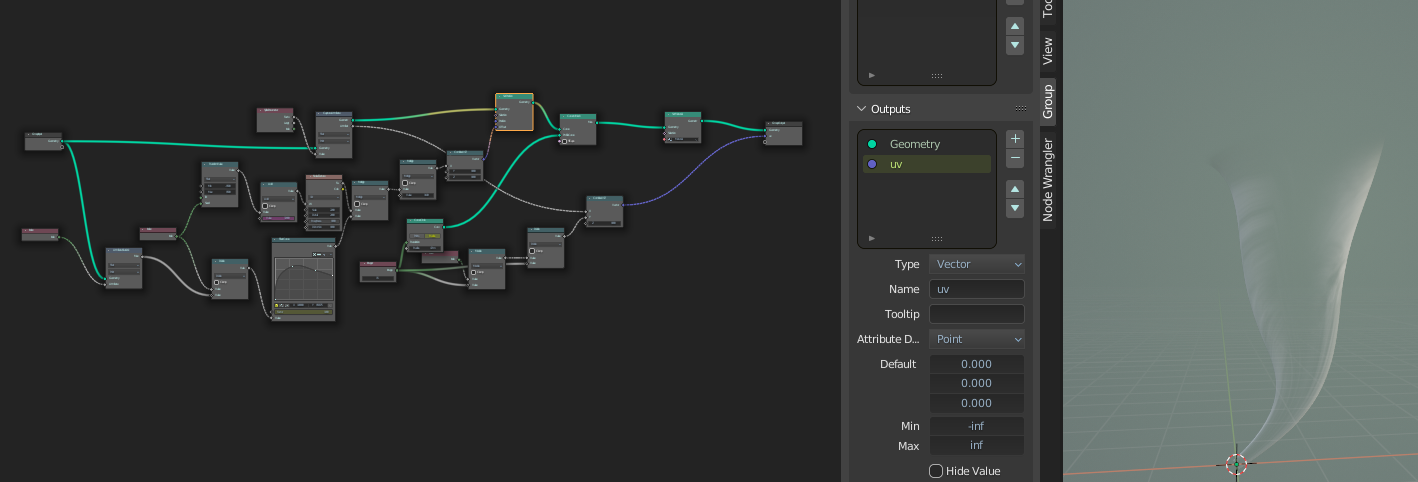Enable the Hide Value checkbox

936,471
